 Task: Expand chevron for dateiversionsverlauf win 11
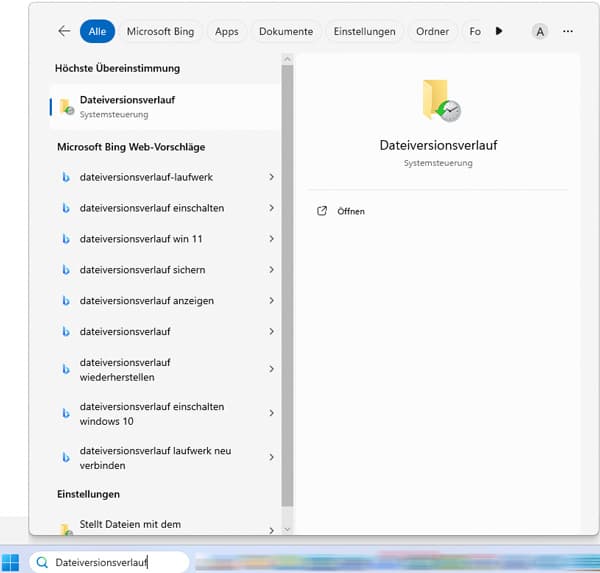click(x=271, y=239)
